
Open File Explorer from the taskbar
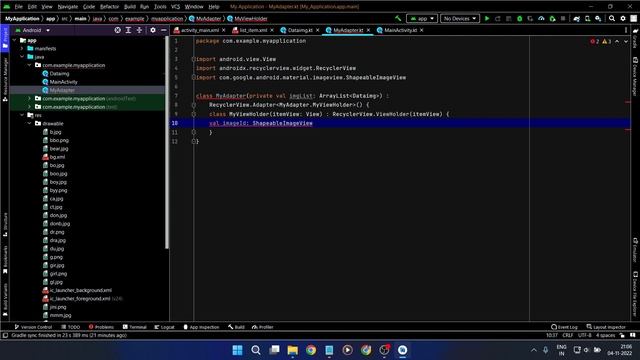[x=292, y=350]
